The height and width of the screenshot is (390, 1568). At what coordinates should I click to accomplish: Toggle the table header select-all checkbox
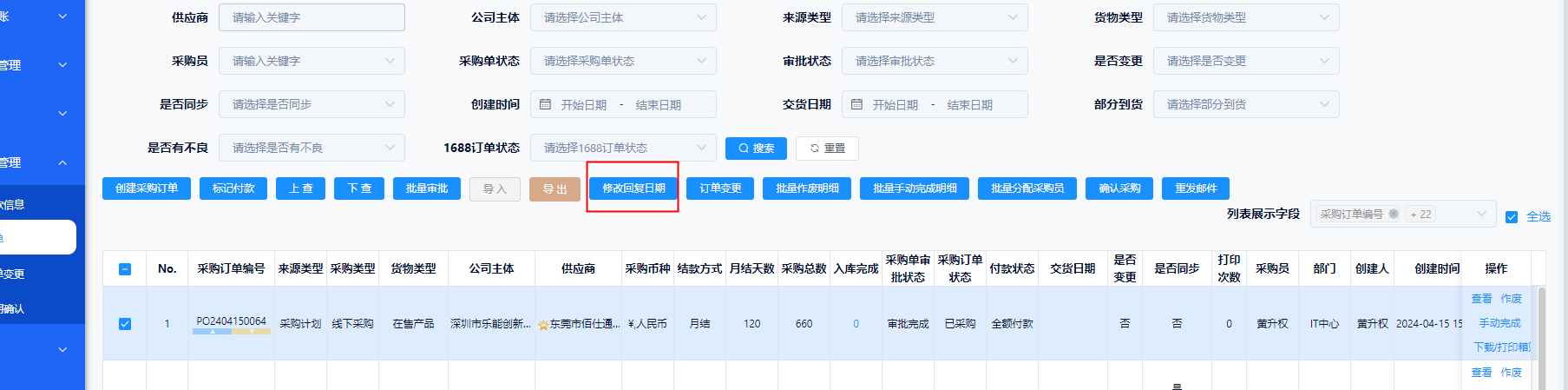tap(125, 269)
